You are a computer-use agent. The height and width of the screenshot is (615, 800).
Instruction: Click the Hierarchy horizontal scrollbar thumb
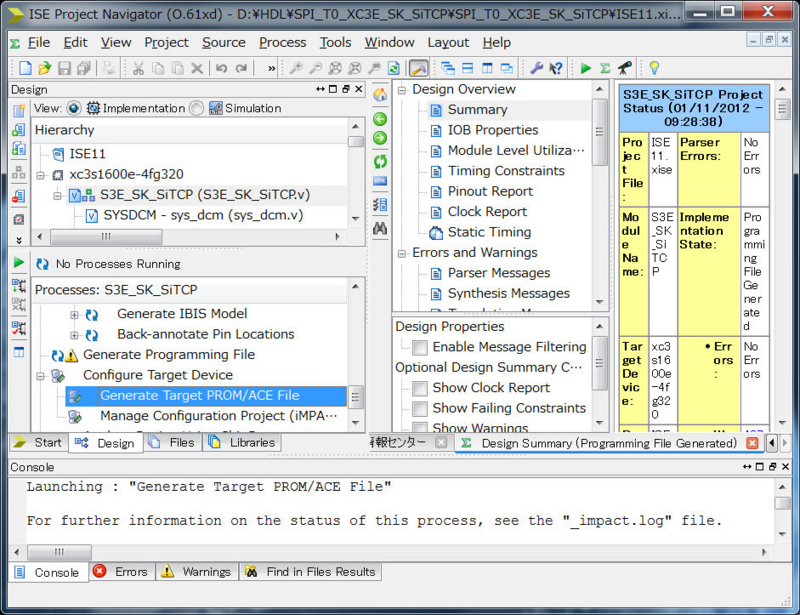tap(106, 237)
